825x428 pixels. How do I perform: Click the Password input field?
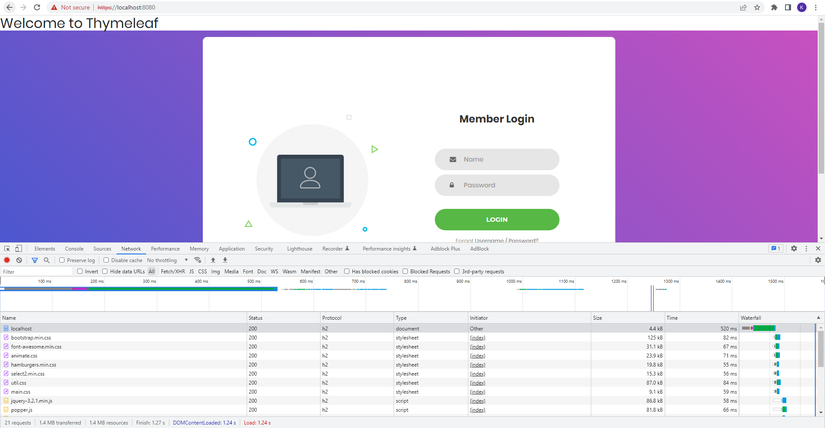[497, 185]
